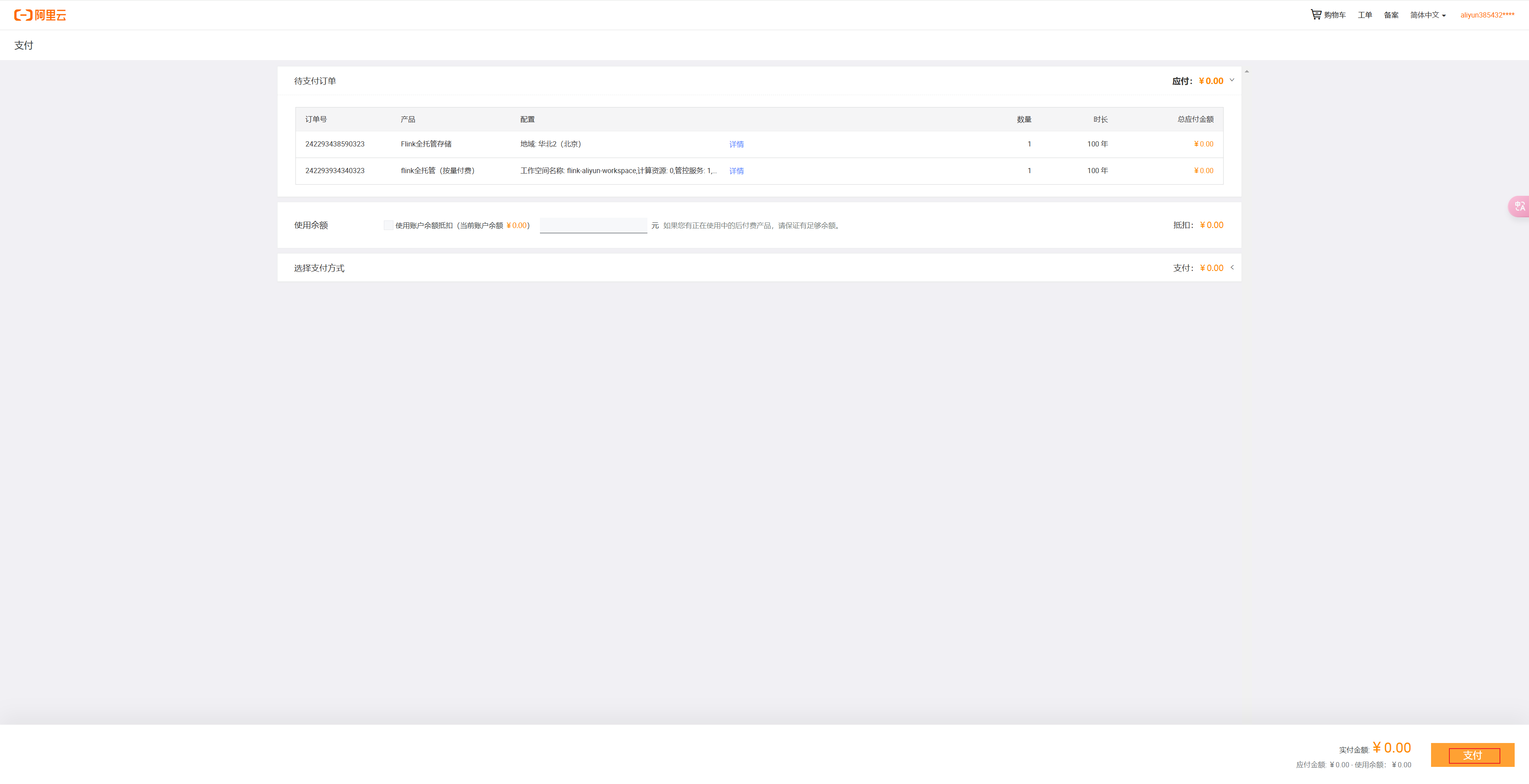Open 详情 for the flink全托管（按量付费） order

pos(736,171)
